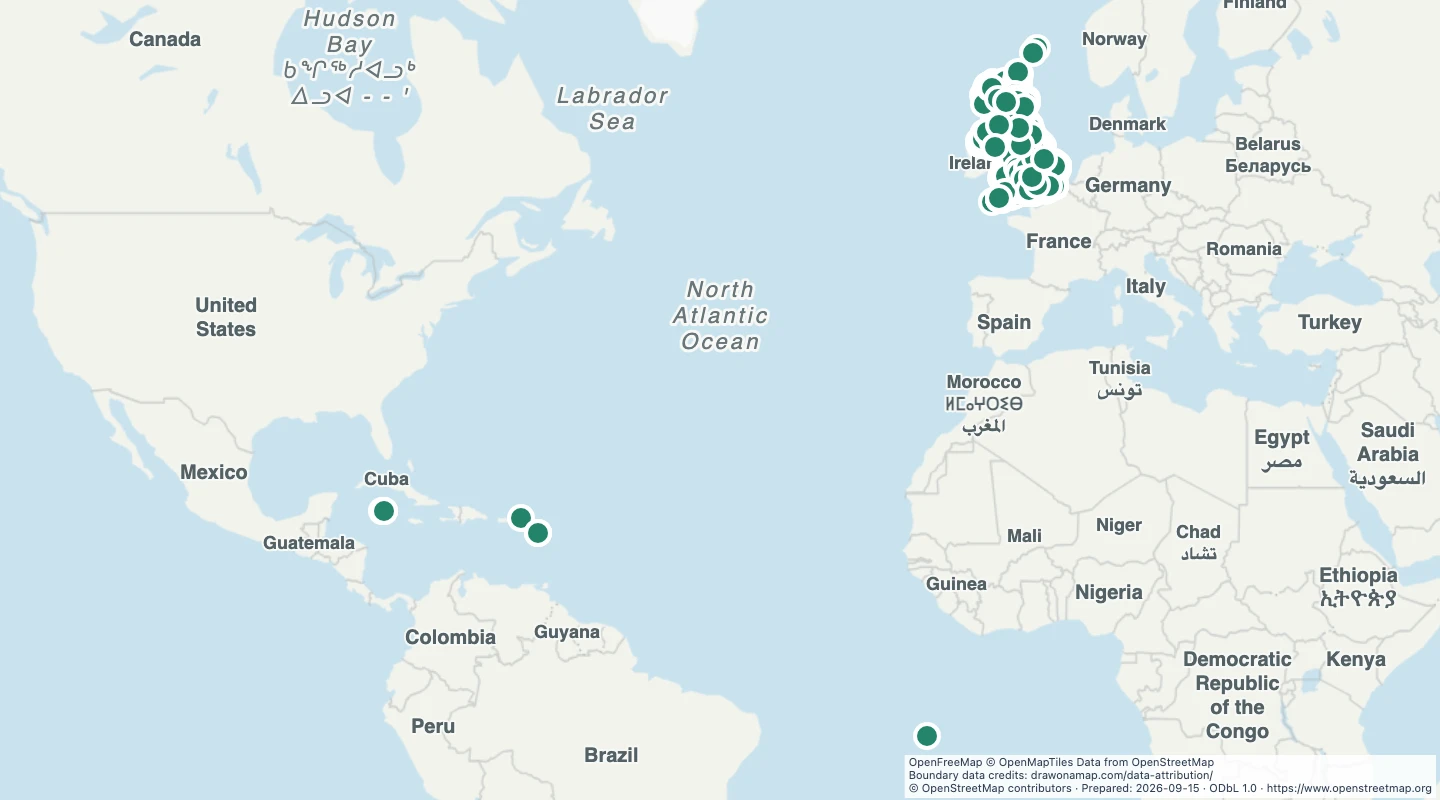Viewport: 1440px width, 800px height.
Task: Click the Denmark label
Action: (x=1127, y=124)
